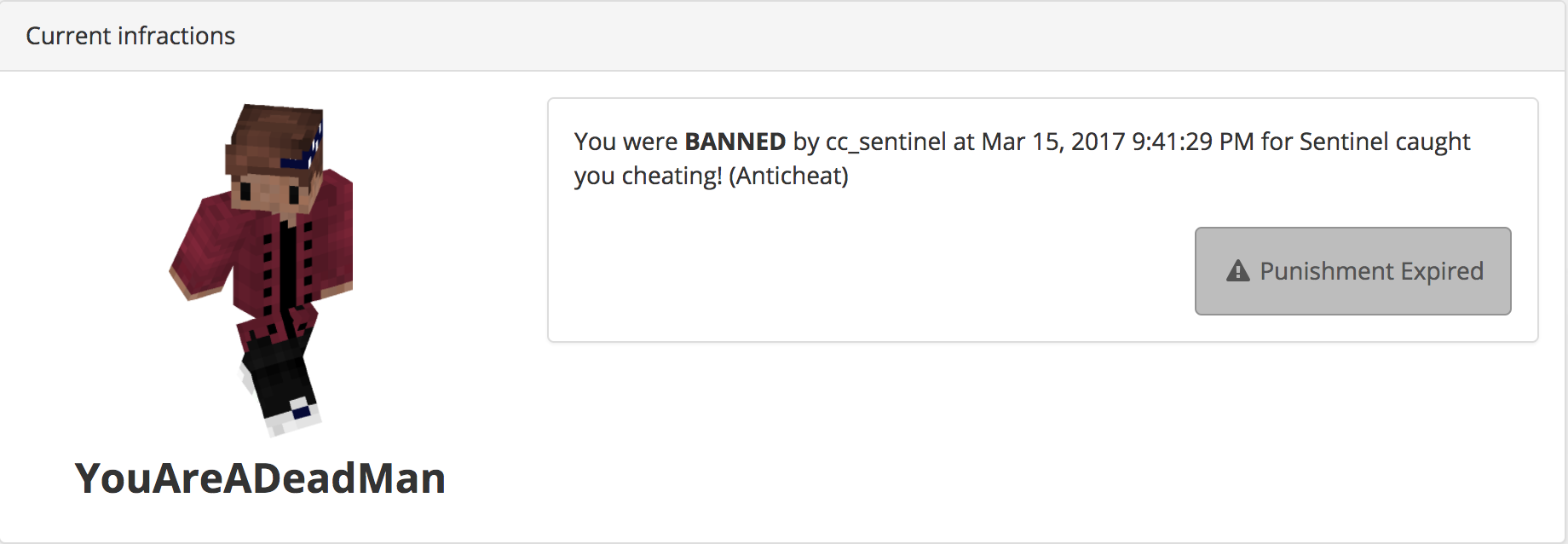Screen dimensions: 1568x544
Task: Click the 9:41:29 PM timestamp
Action: pos(1193,142)
